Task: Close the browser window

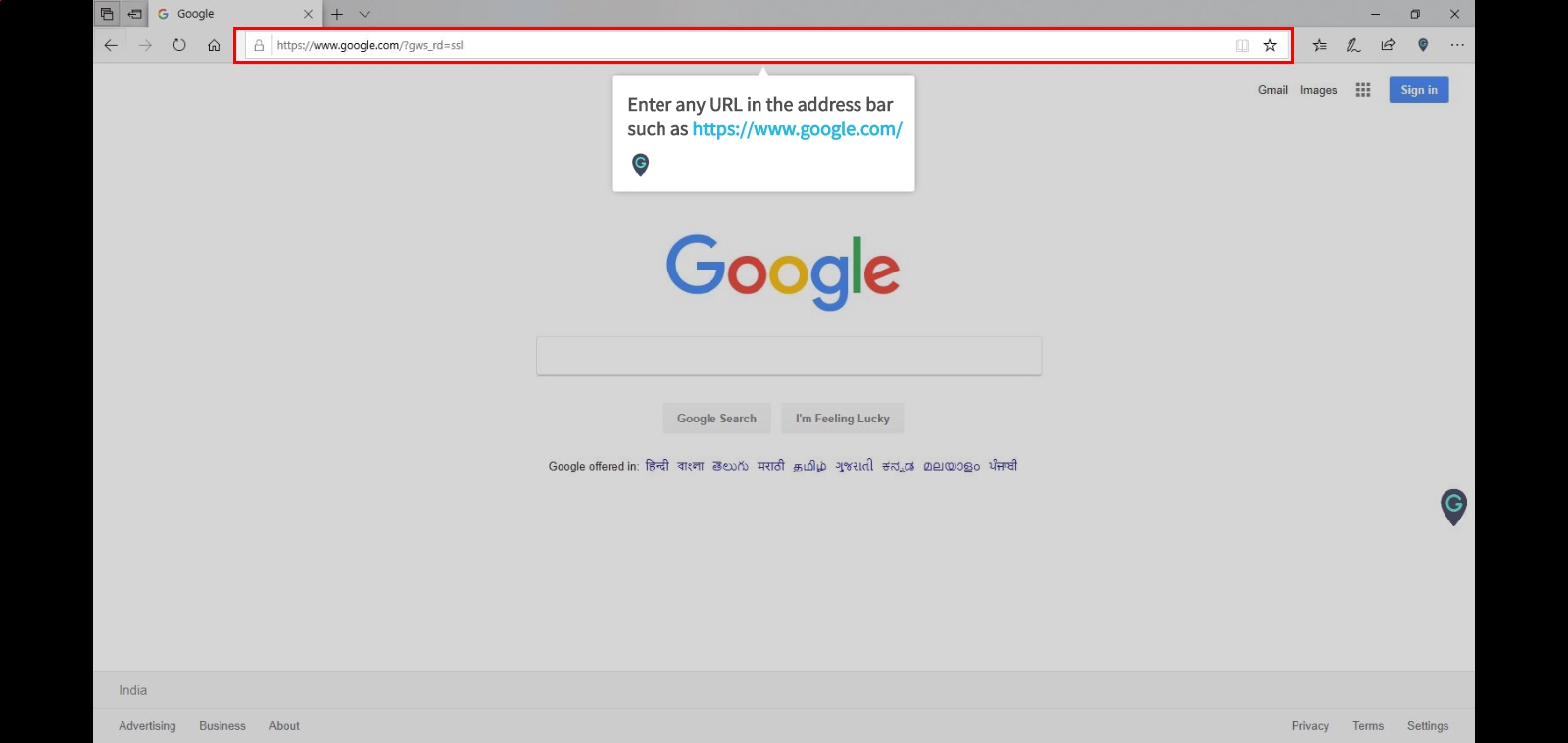Action: coord(1455,14)
